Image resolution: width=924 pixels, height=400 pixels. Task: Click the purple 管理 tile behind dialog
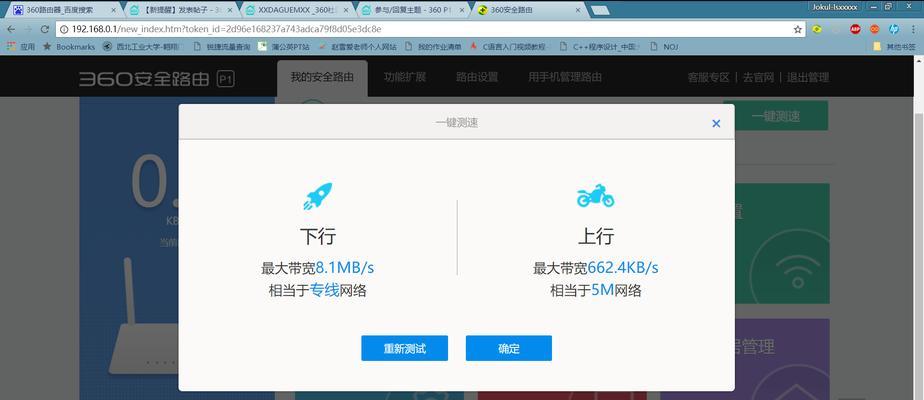point(782,359)
